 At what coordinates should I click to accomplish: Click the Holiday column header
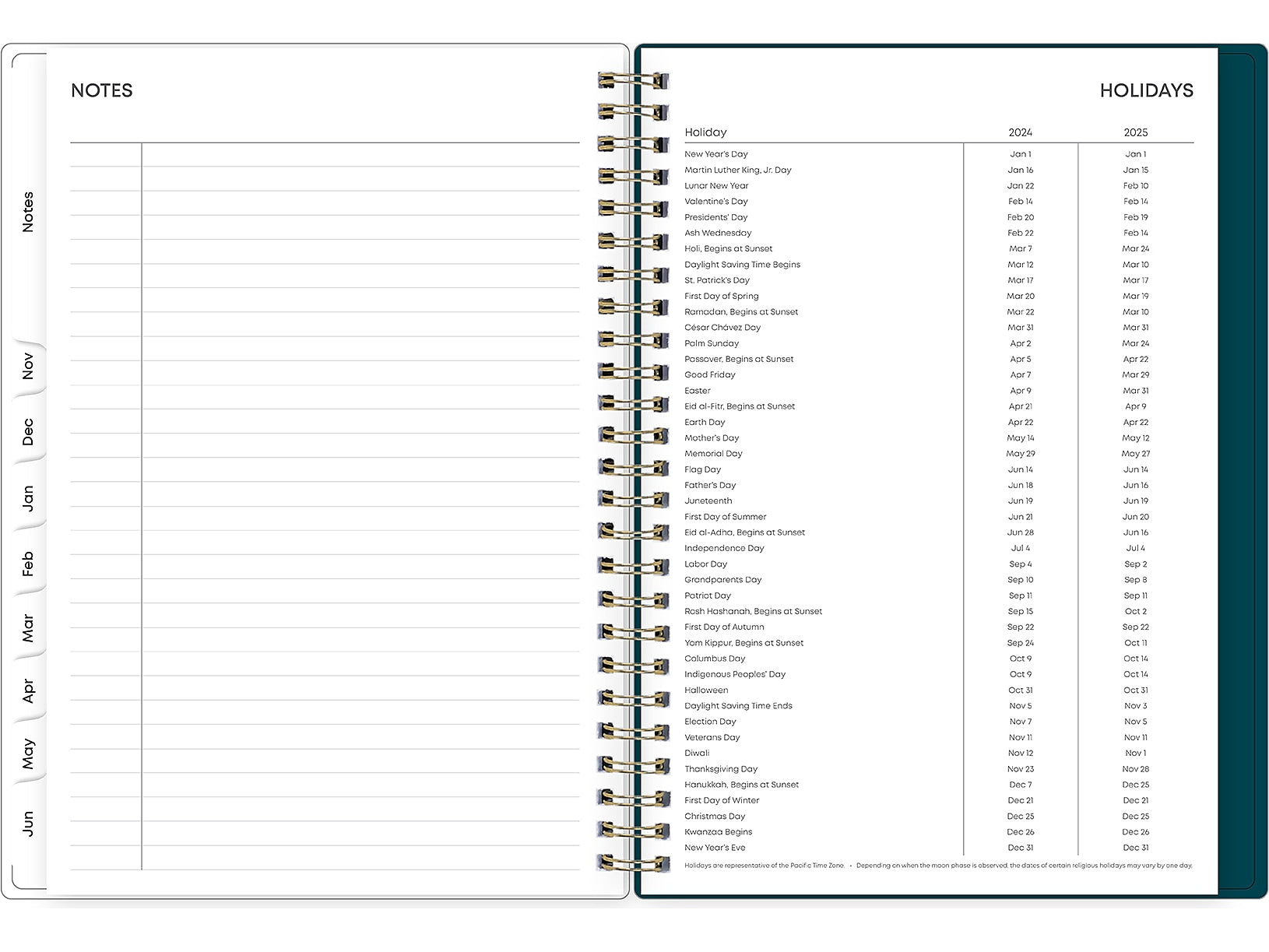[x=705, y=132]
